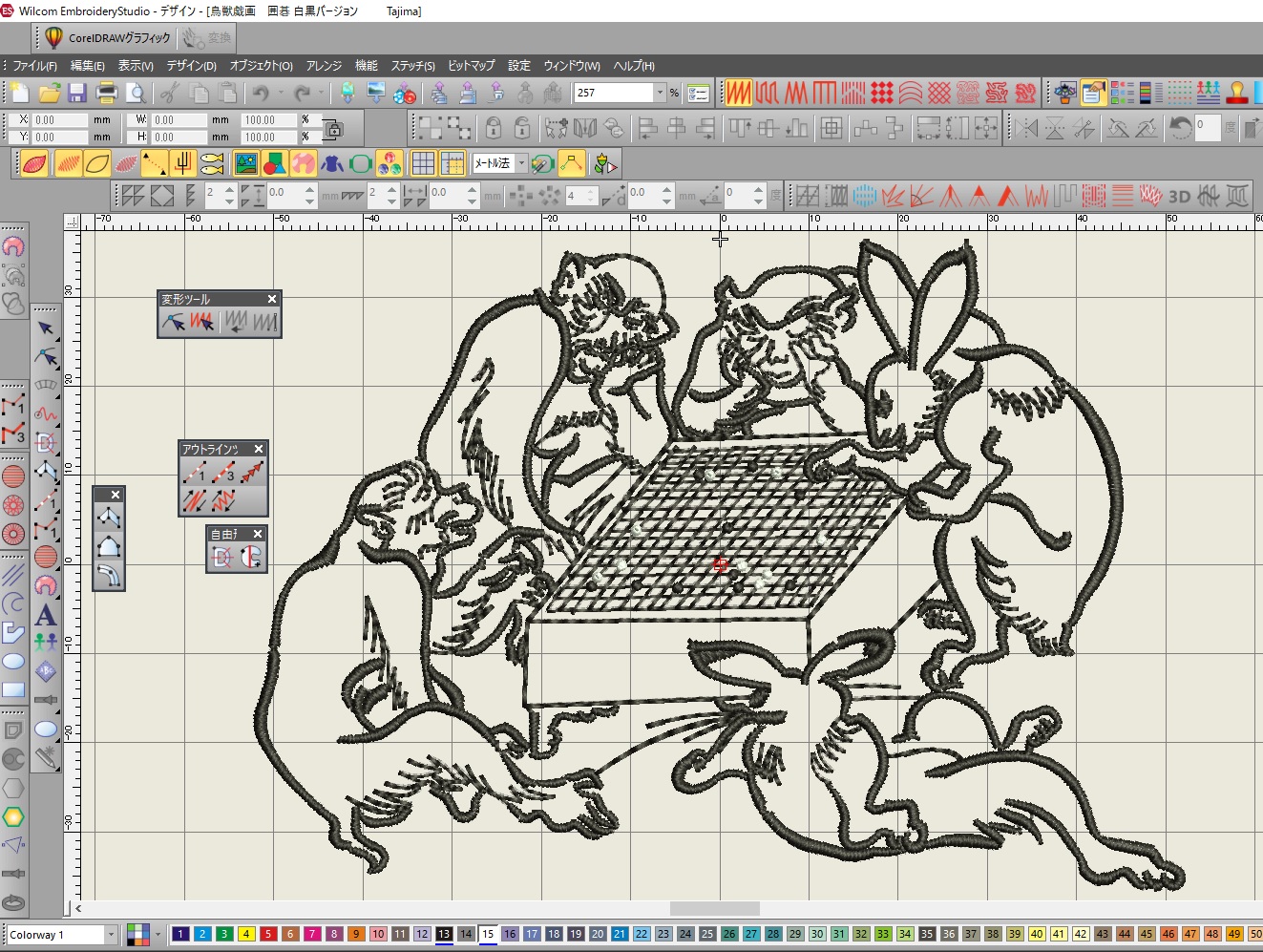
Task: Toggle rulers and guides display icon
Action: (x=452, y=163)
